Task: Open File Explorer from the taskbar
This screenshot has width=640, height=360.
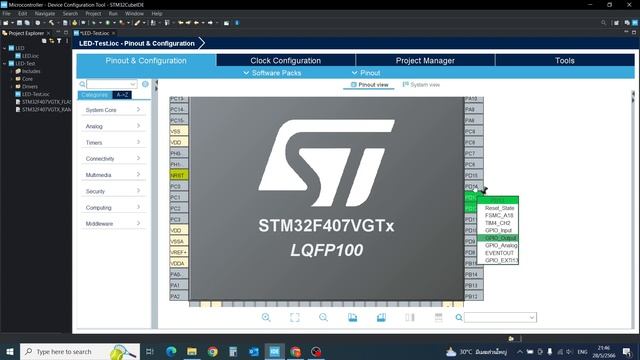Action: point(192,351)
